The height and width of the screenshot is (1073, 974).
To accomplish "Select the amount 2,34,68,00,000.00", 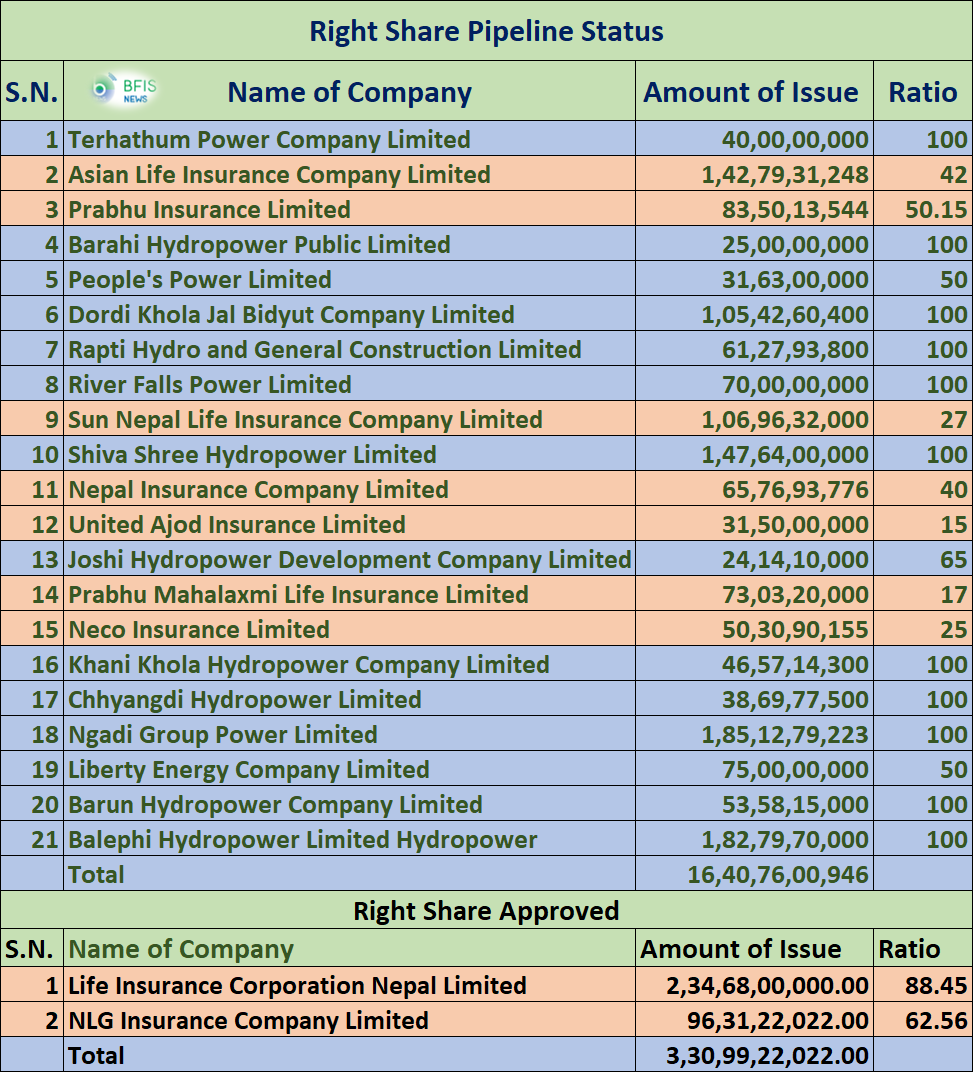I will pyautogui.click(x=767, y=985).
